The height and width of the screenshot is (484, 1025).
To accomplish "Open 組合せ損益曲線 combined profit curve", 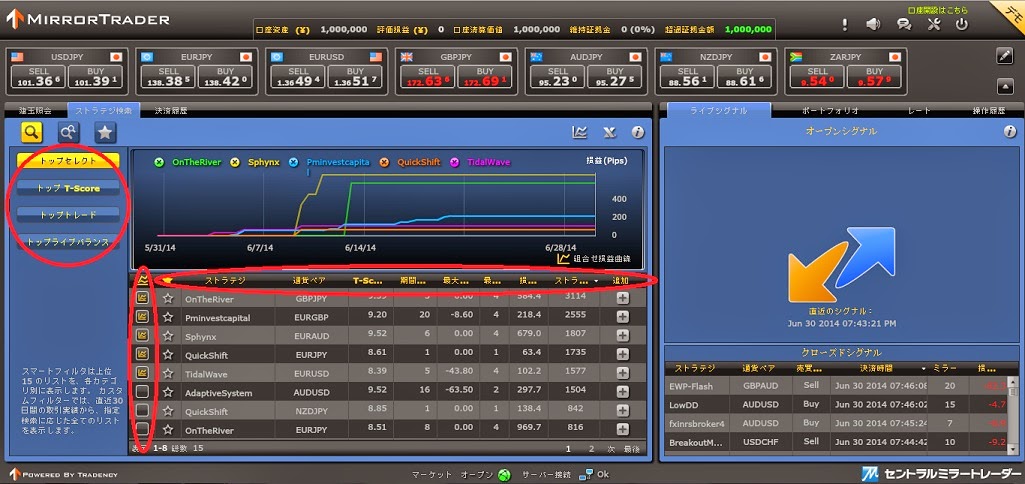I will [594, 258].
